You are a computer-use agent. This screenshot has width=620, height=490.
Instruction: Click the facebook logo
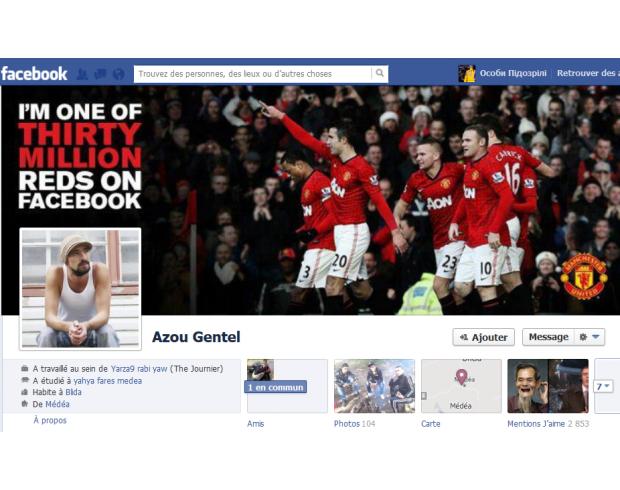[34, 74]
